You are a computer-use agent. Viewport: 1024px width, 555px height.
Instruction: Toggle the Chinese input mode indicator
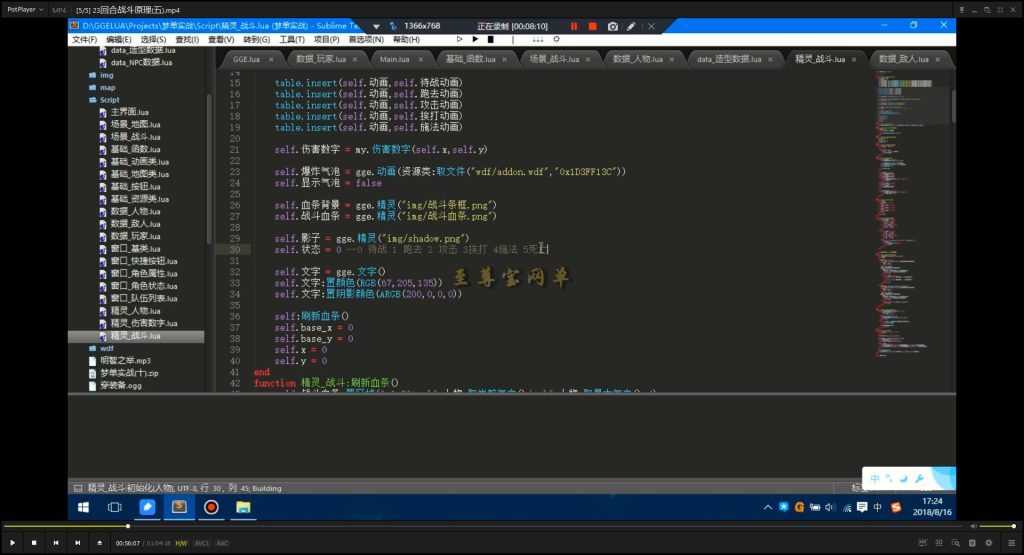(x=878, y=507)
